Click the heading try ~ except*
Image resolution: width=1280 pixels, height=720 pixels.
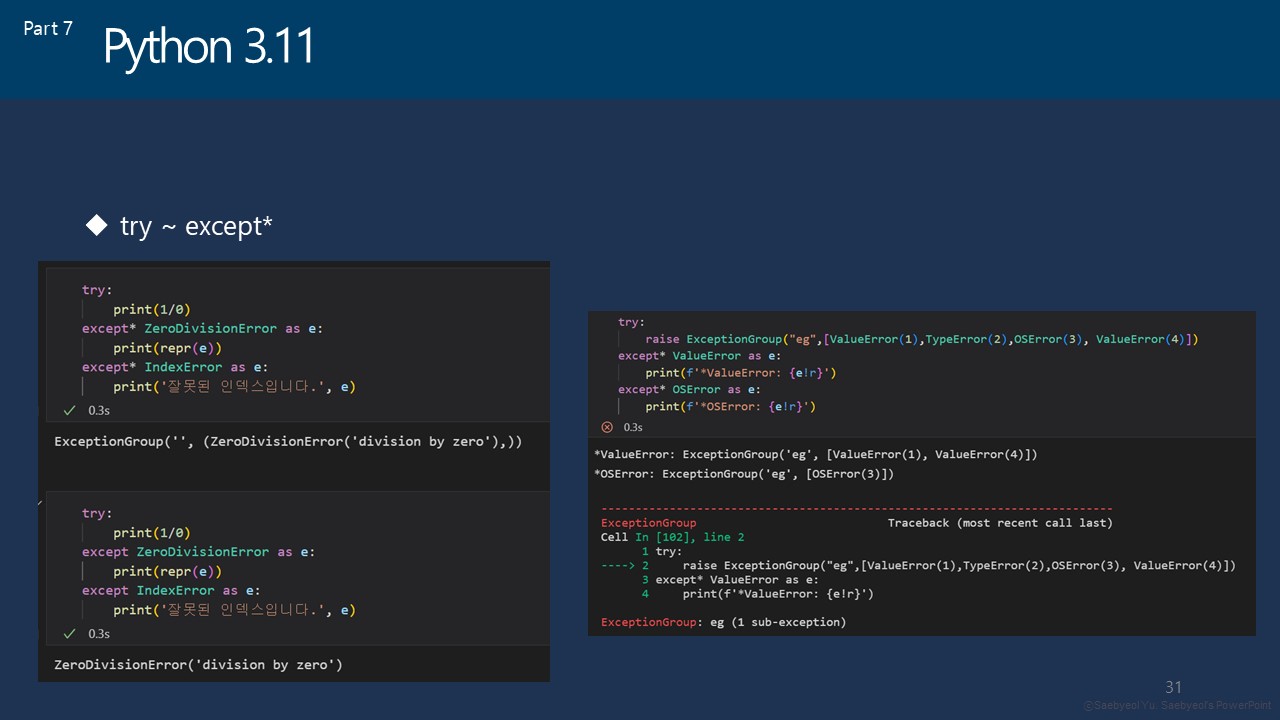point(196,227)
